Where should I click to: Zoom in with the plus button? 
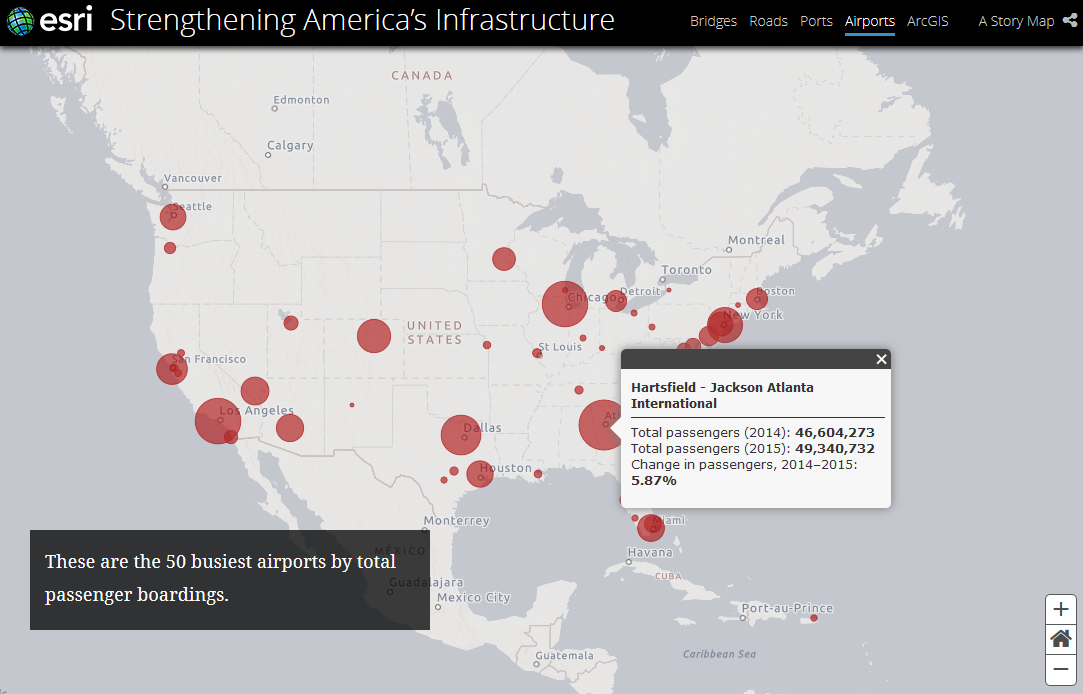click(x=1061, y=609)
